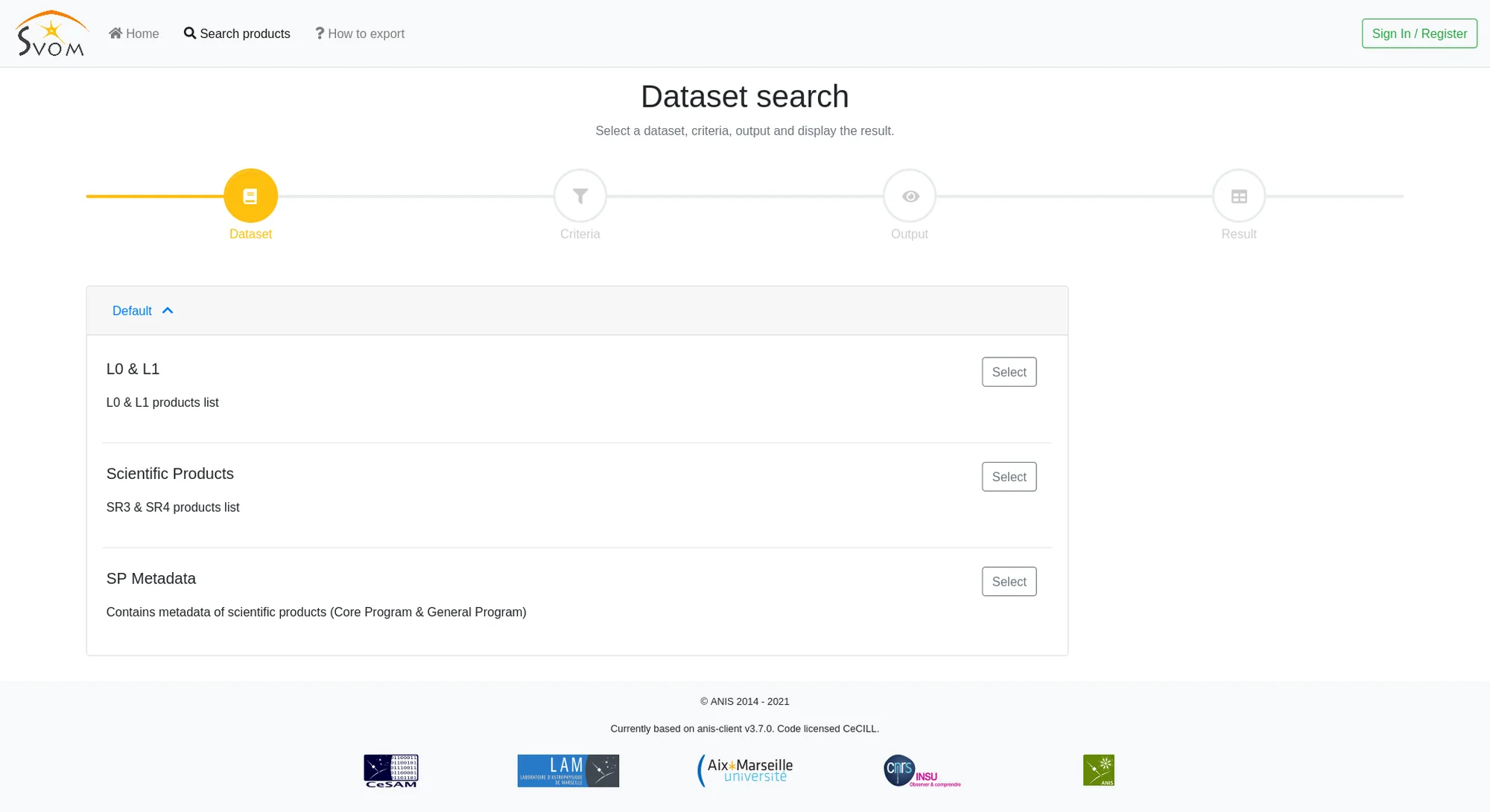Open How to export help page
Viewport: 1490px width, 812px height.
coord(360,34)
